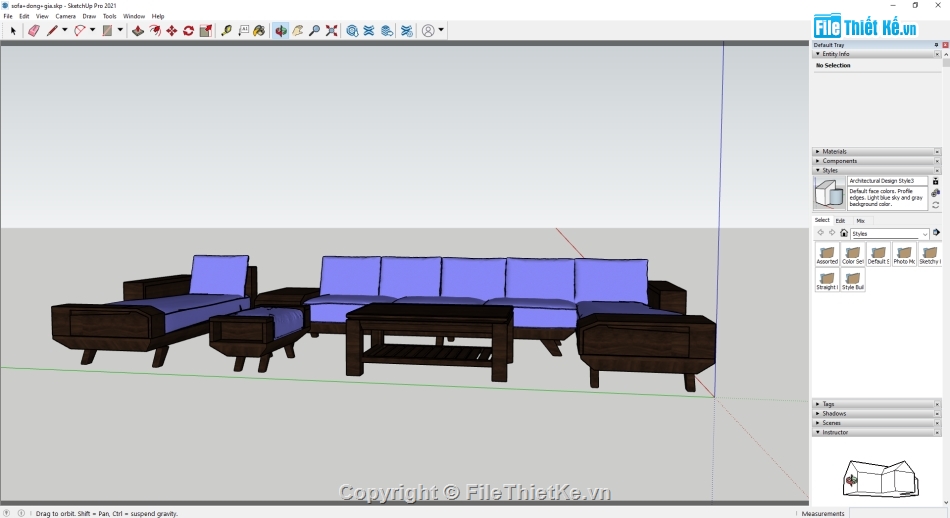950x518 pixels.
Task: Activate the Rotate tool
Action: (x=188, y=30)
